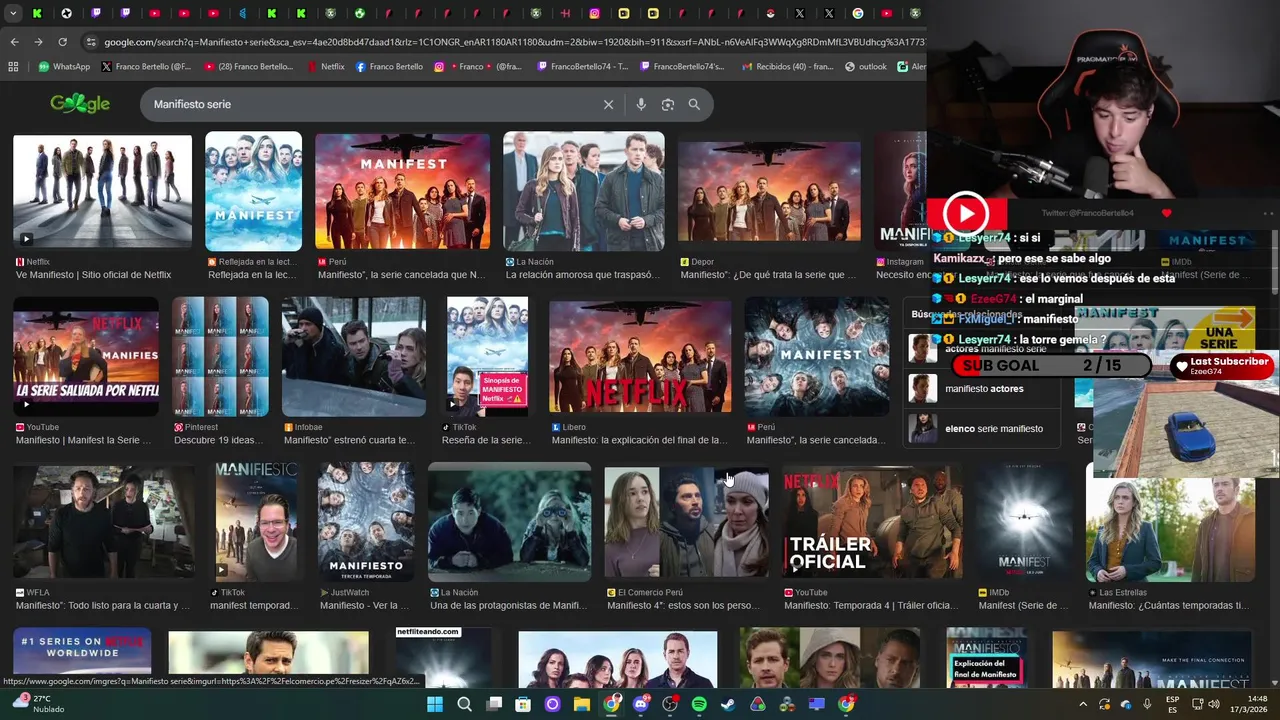This screenshot has height=720, width=1280.
Task: Open the YouTube (28) Franco Bertello bookmark
Action: point(249,67)
